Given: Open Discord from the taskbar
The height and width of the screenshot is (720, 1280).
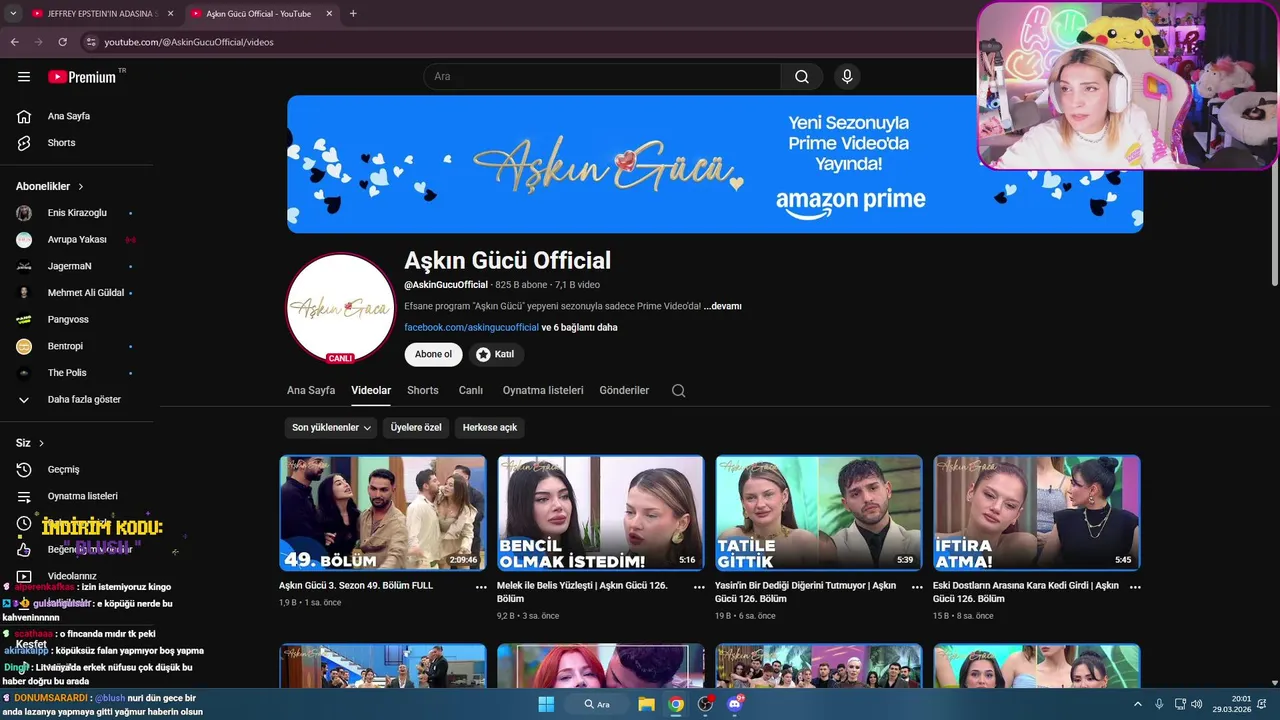Looking at the screenshot, I should tap(735, 704).
